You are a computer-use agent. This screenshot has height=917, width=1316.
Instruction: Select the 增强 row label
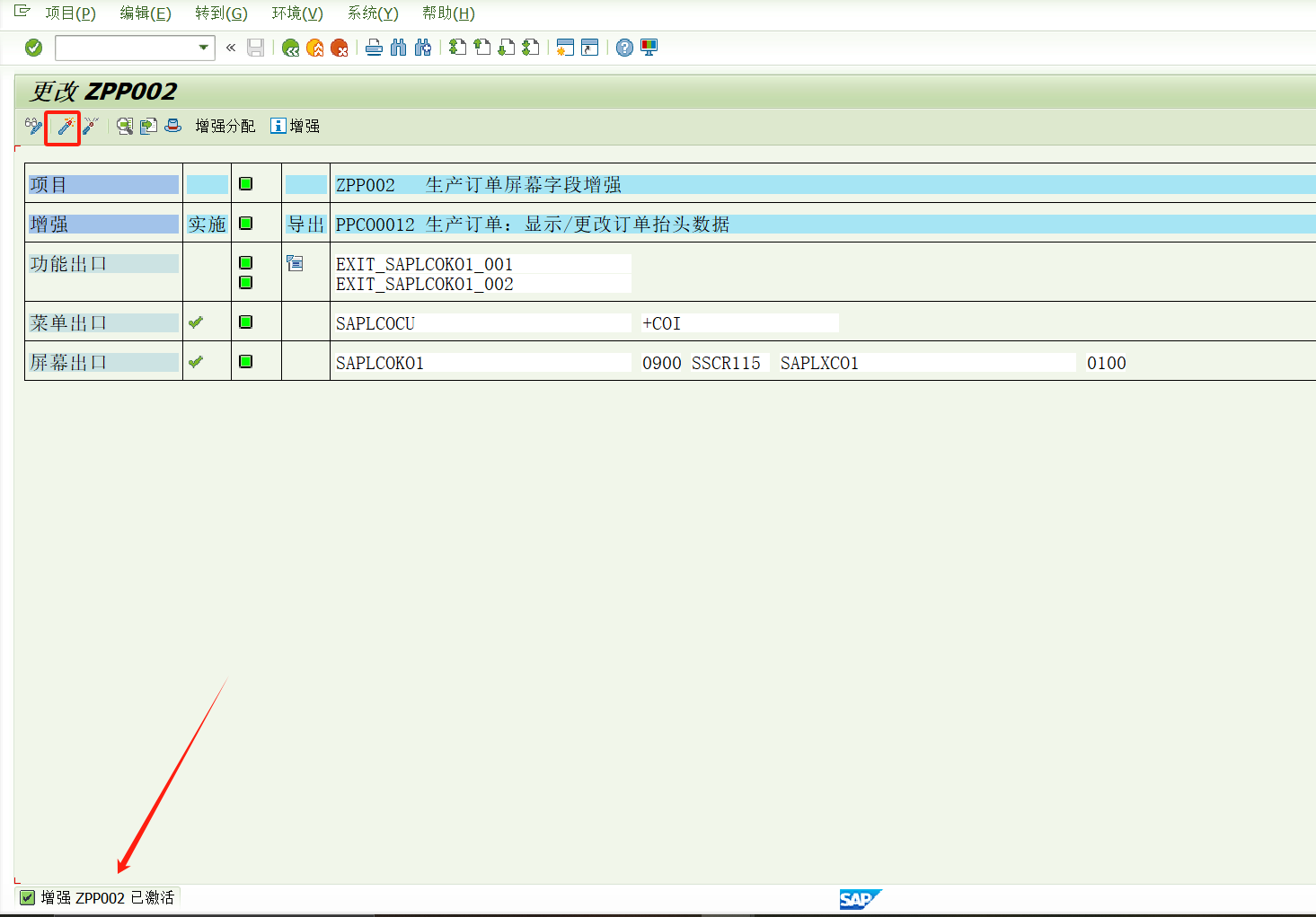click(x=103, y=224)
